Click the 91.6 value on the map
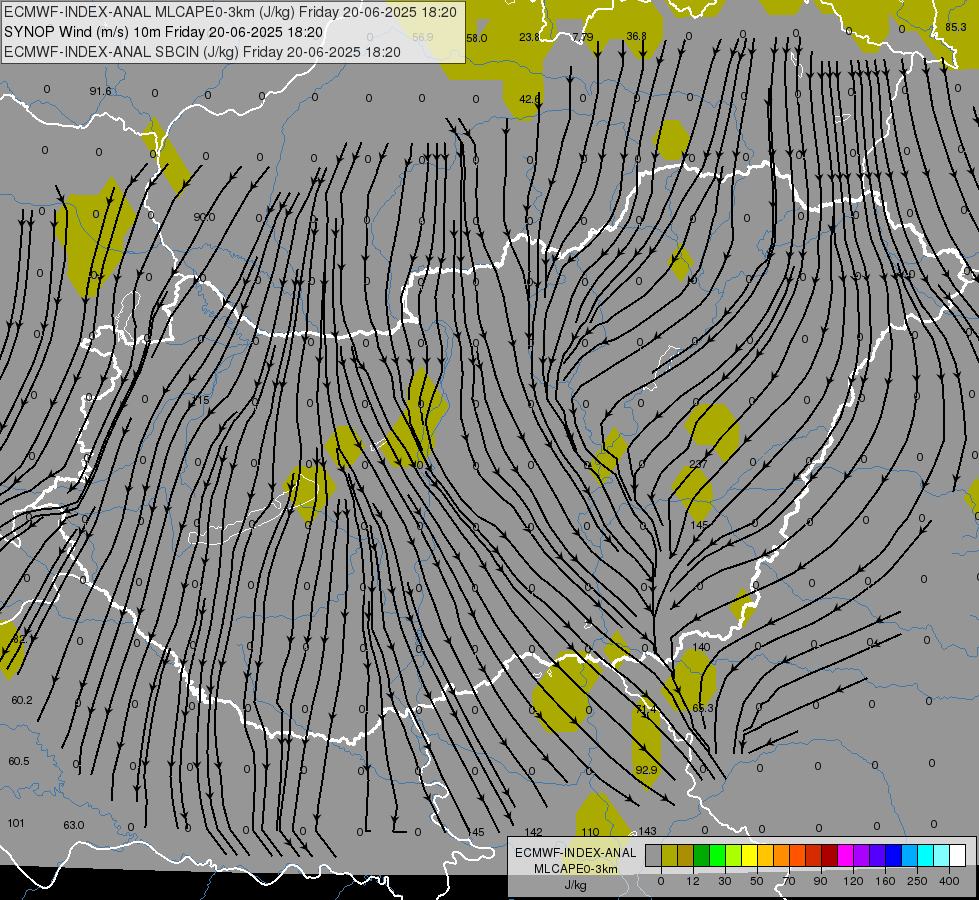Viewport: 979px width, 900px height. [x=100, y=91]
